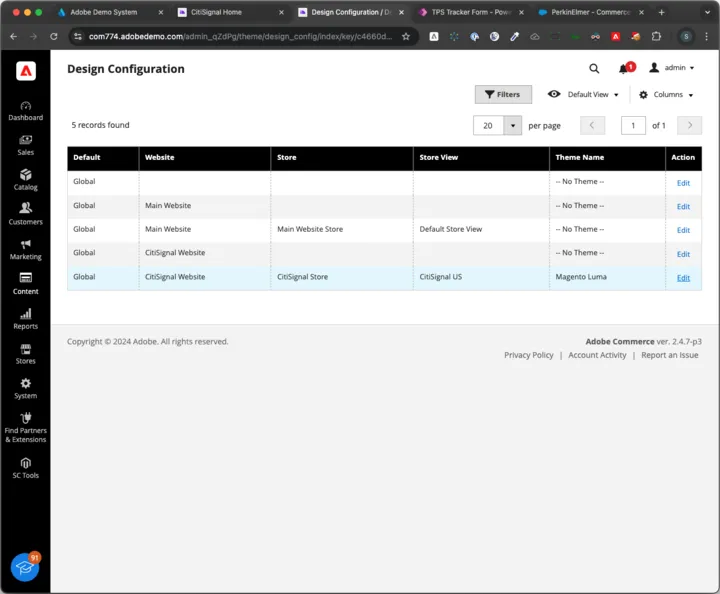Click the Adobe logo at sidebar top

[x=26, y=71]
